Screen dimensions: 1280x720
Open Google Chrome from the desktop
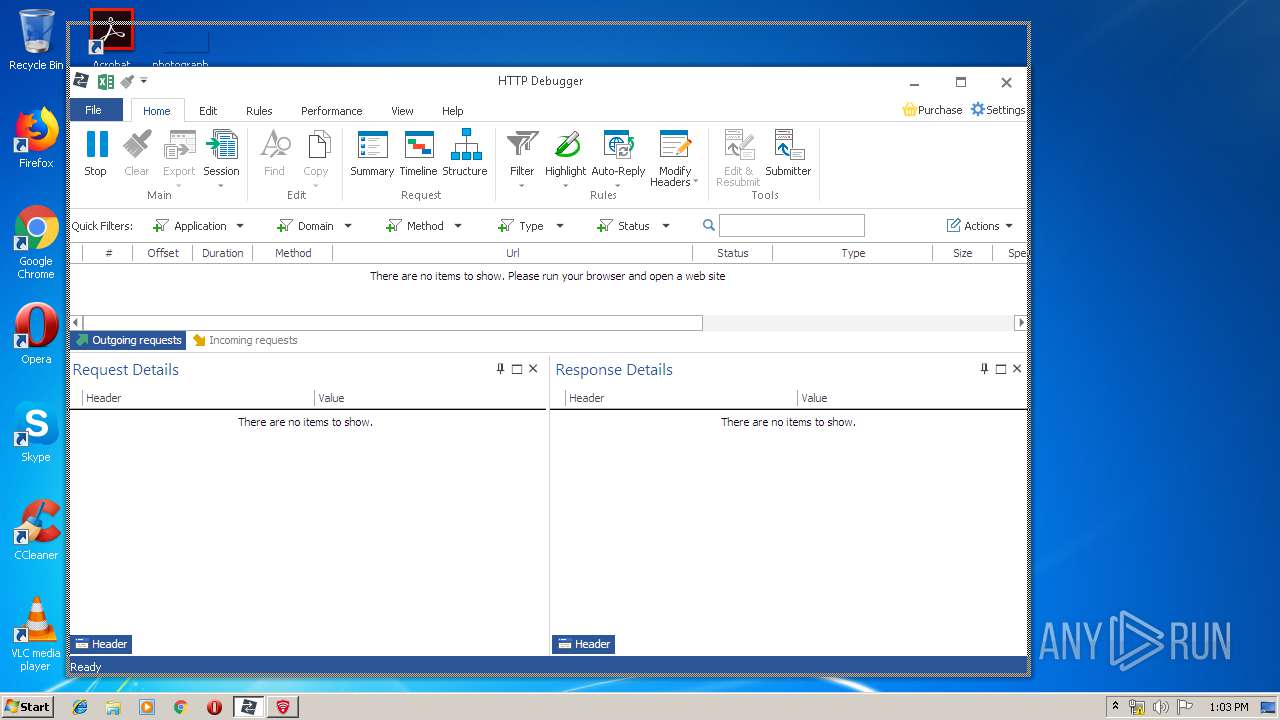pos(36,242)
